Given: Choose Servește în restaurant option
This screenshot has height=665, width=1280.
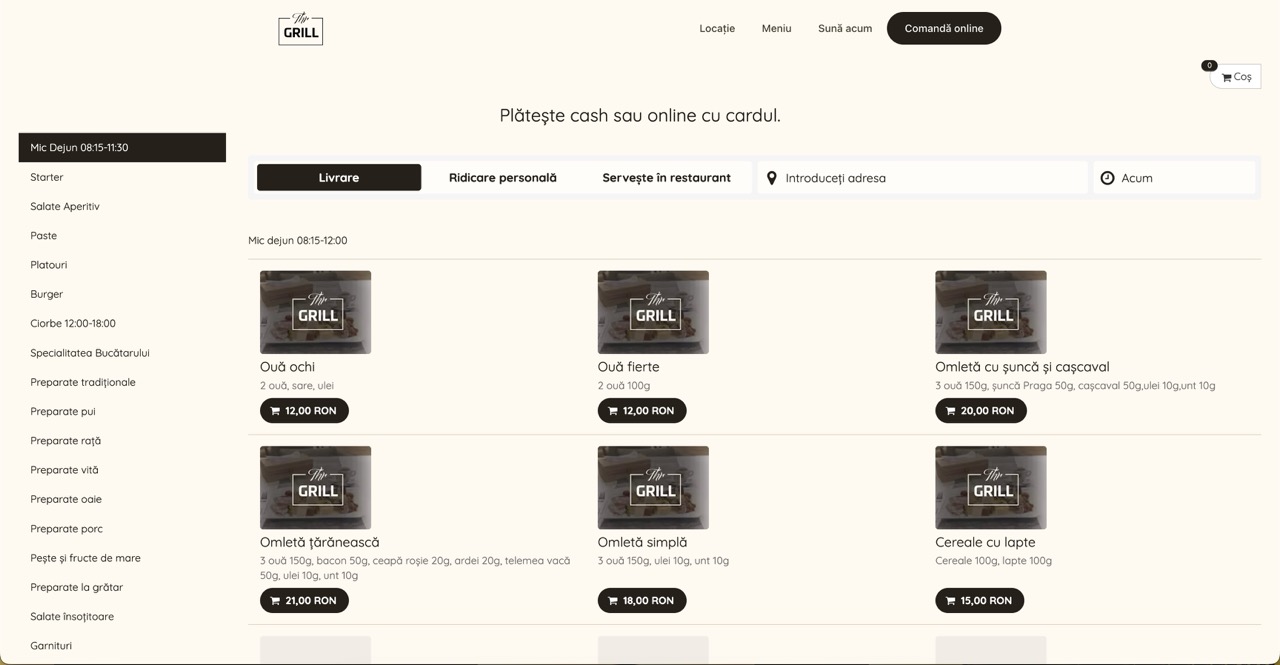Looking at the screenshot, I should (666, 178).
